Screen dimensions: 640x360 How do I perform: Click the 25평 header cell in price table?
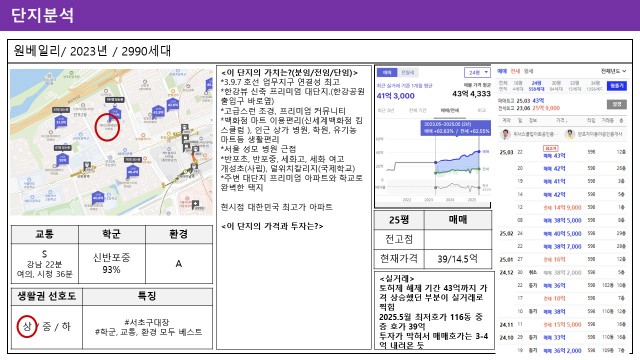click(399, 220)
